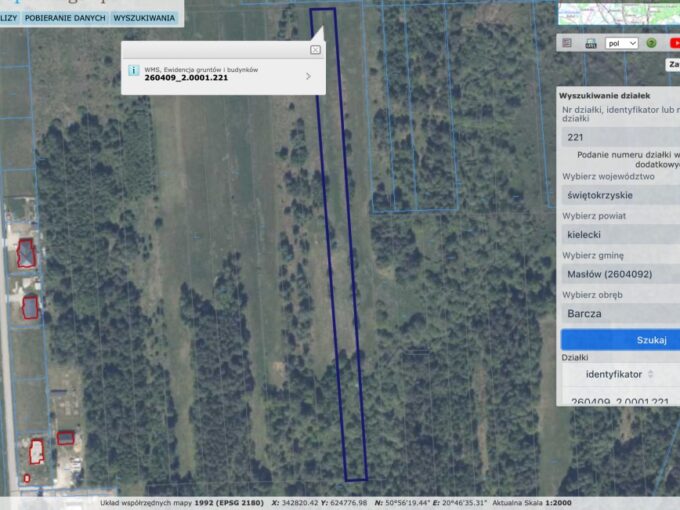
Task: Open the green help icon
Action: (x=651, y=43)
